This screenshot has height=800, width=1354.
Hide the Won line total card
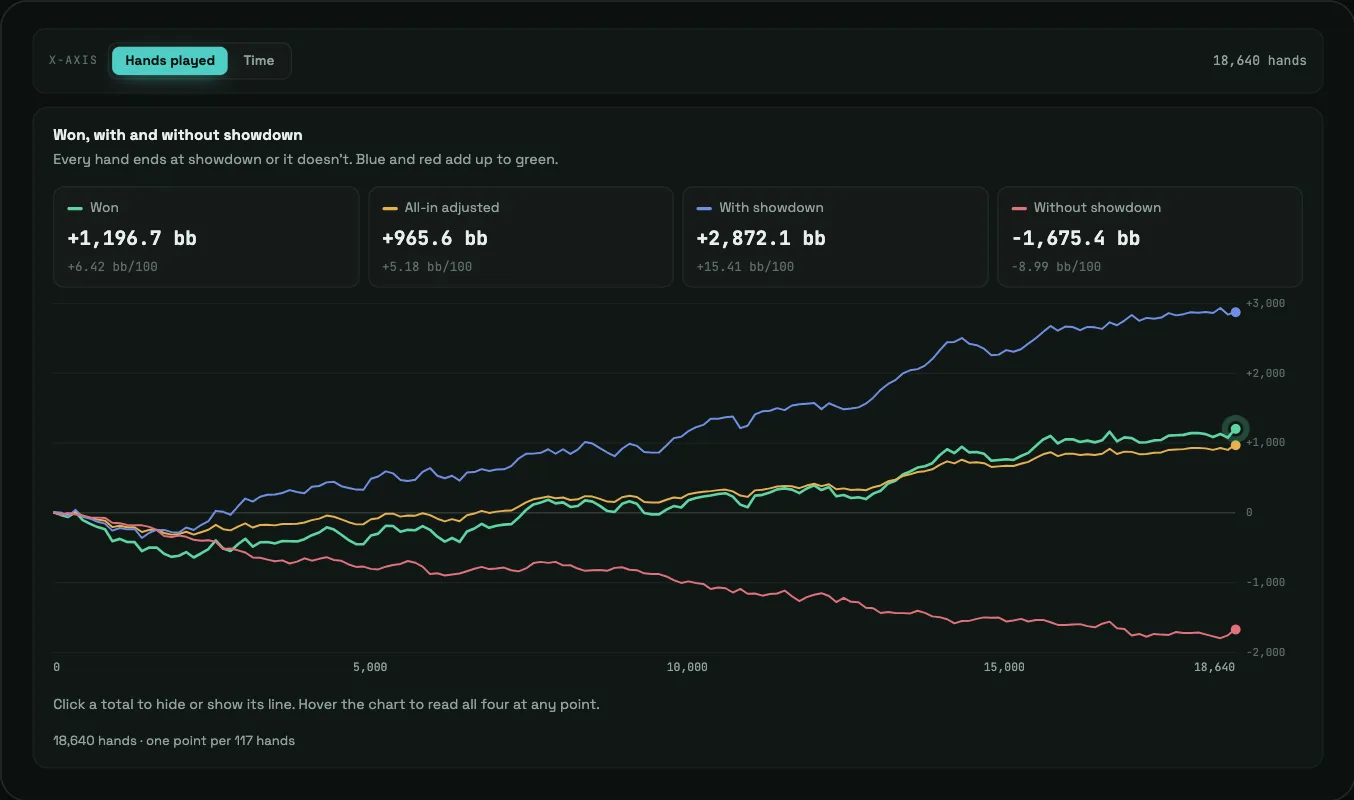click(206, 237)
